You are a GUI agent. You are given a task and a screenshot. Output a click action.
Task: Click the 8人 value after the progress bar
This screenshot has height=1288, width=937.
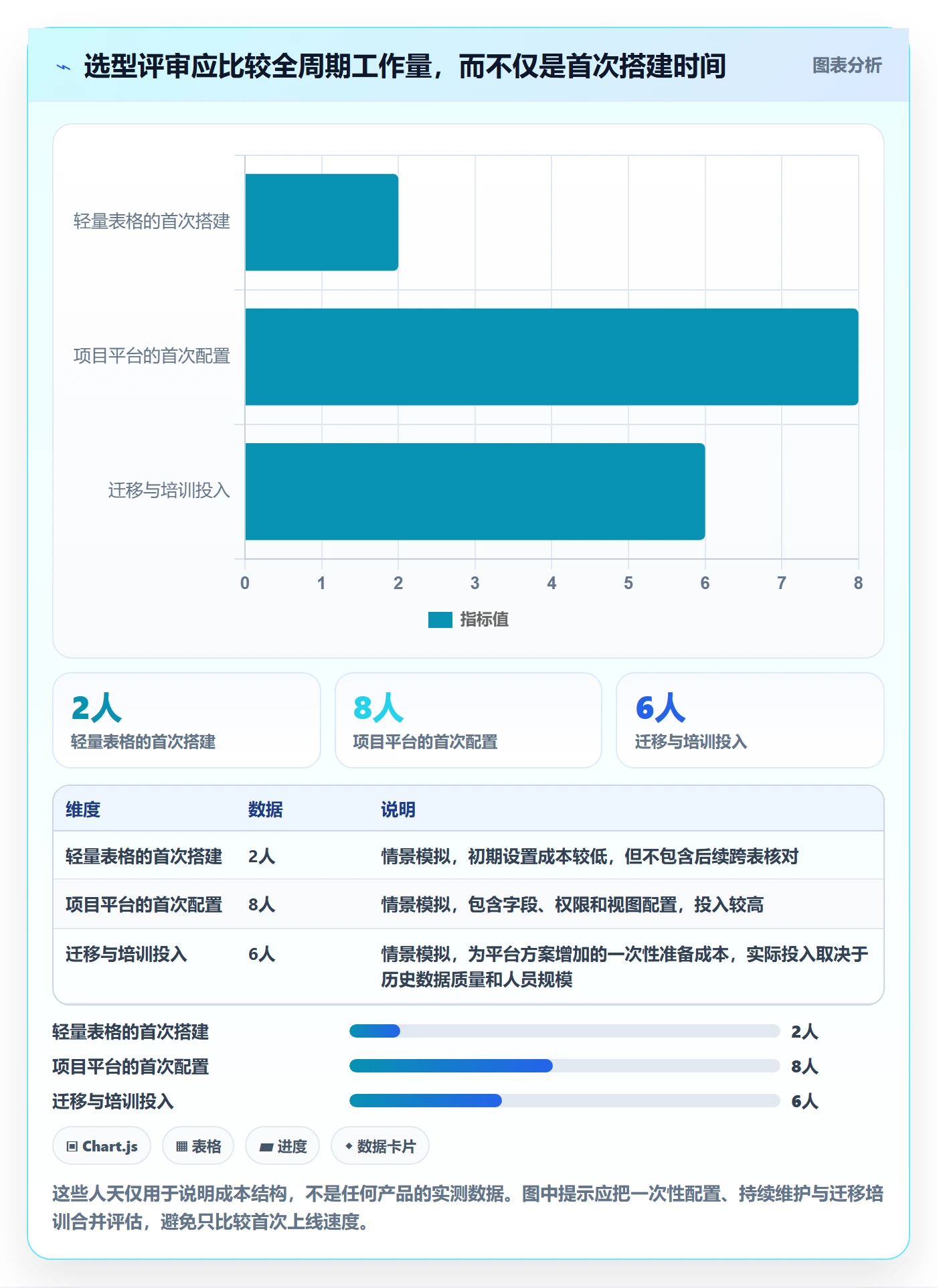[x=804, y=1066]
